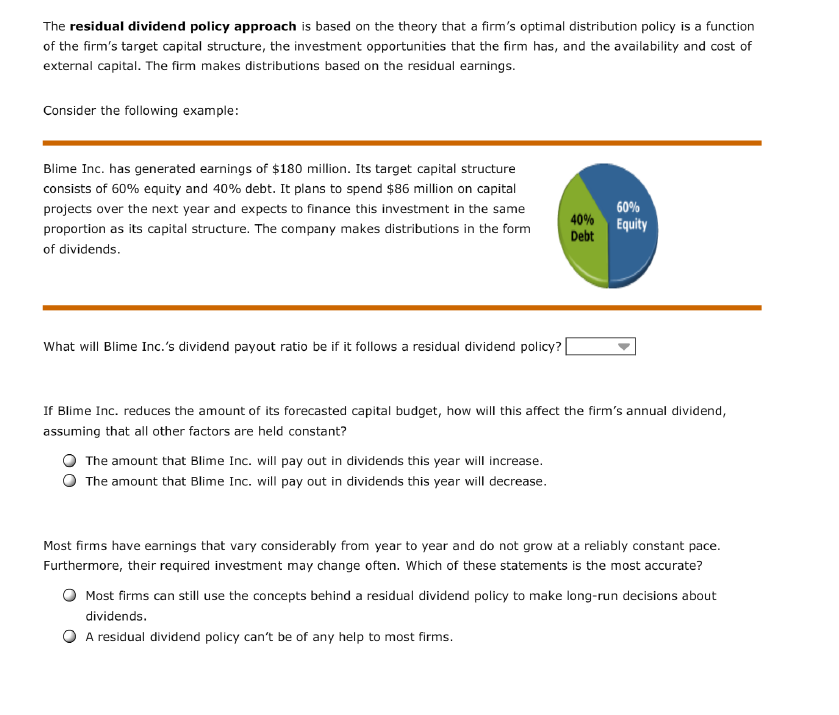Screen dimensions: 839x715
Task: Click the capital structure pie chart
Action: point(606,225)
